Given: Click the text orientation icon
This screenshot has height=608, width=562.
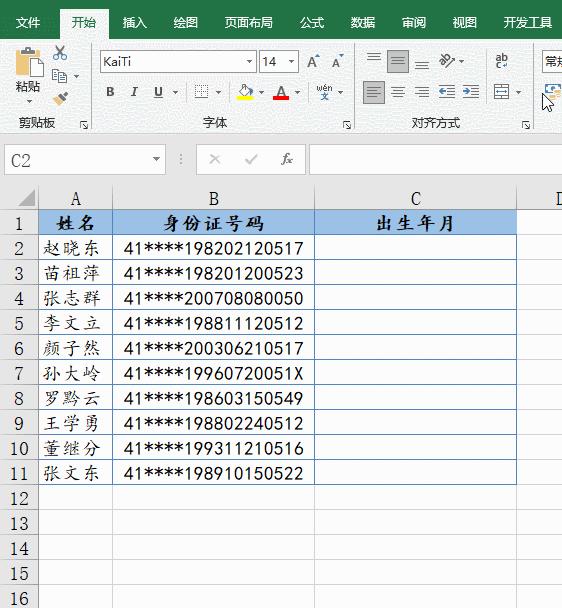Looking at the screenshot, I should pyautogui.click(x=447, y=61).
